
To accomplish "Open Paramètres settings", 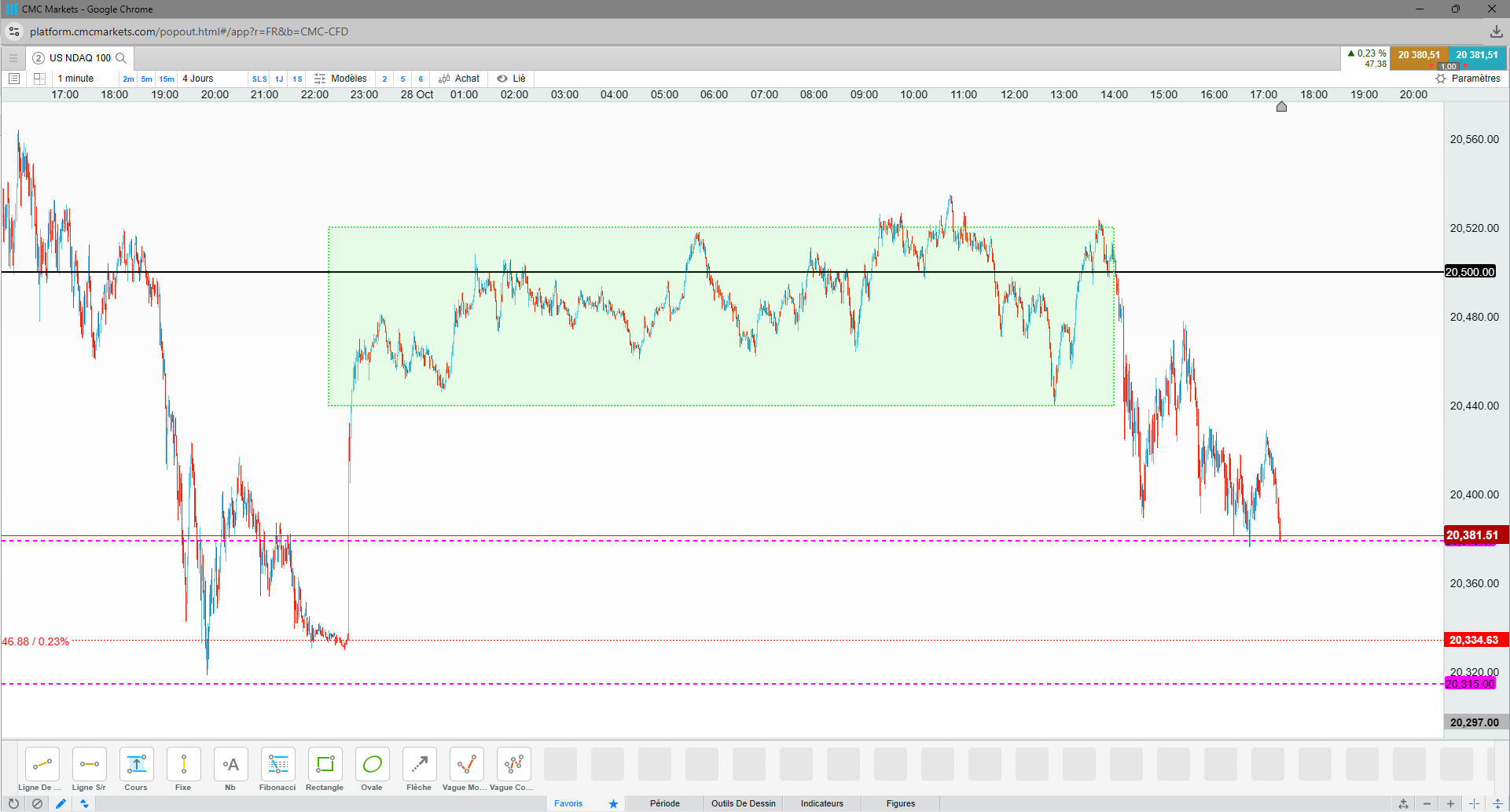I will tap(1468, 79).
